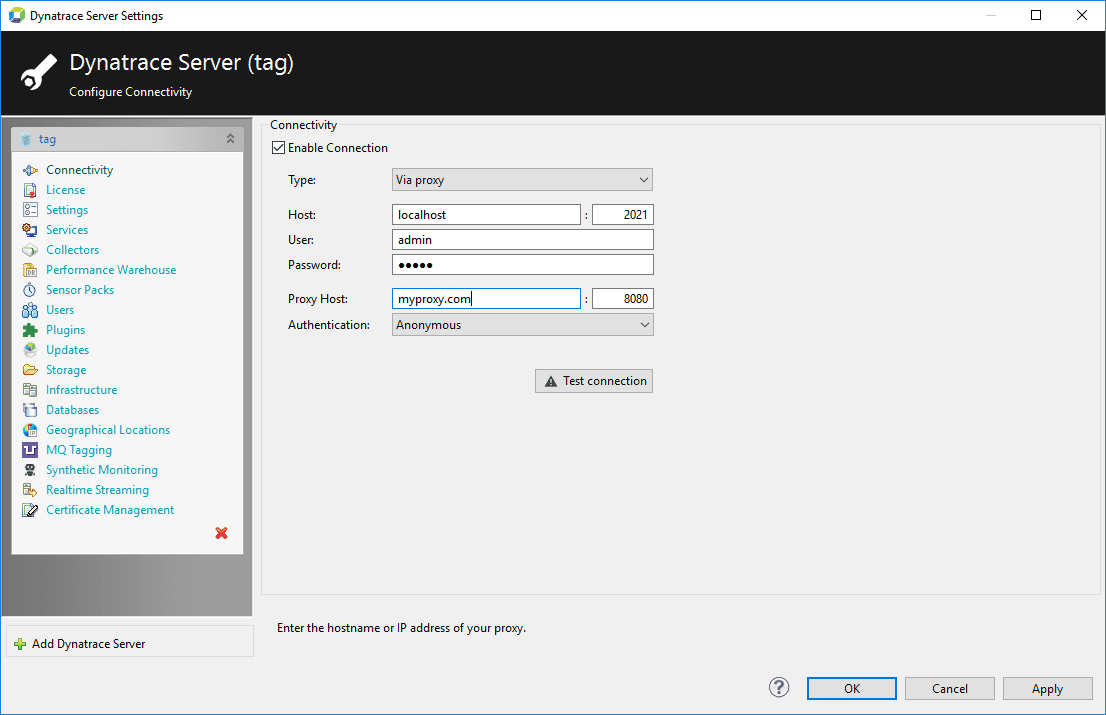Click the Performance Warehouse database icon
This screenshot has width=1106, height=715.
point(30,270)
